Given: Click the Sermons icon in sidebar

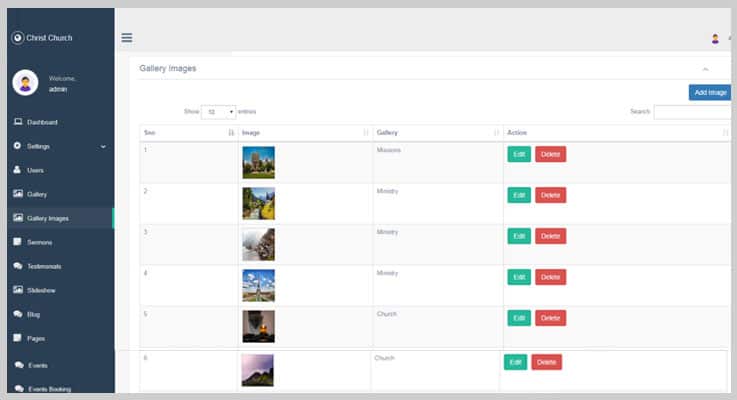Looking at the screenshot, I should (x=17, y=242).
